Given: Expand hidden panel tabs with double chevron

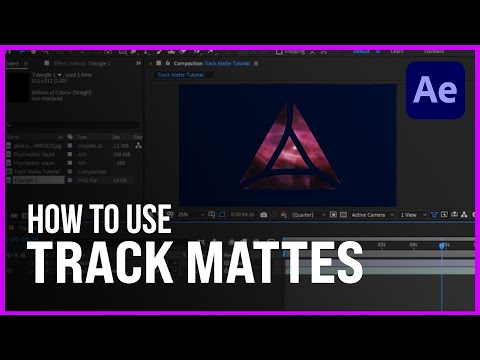Looking at the screenshot, I should coord(138,63).
